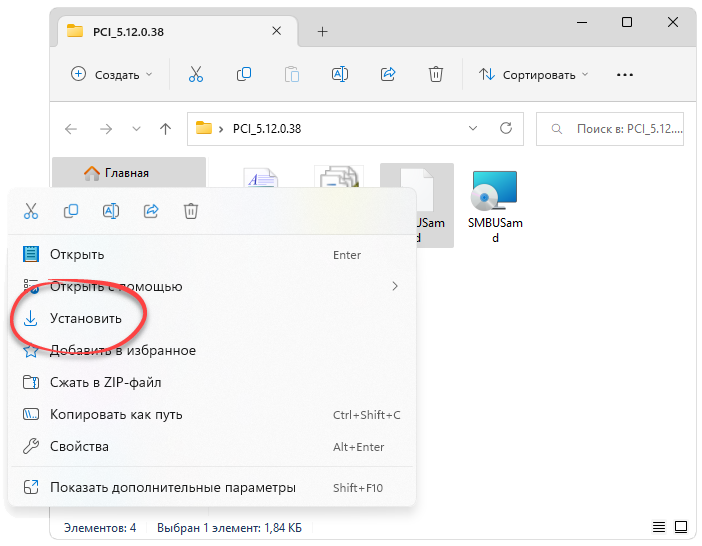Minimize the Explorer window

point(582,22)
